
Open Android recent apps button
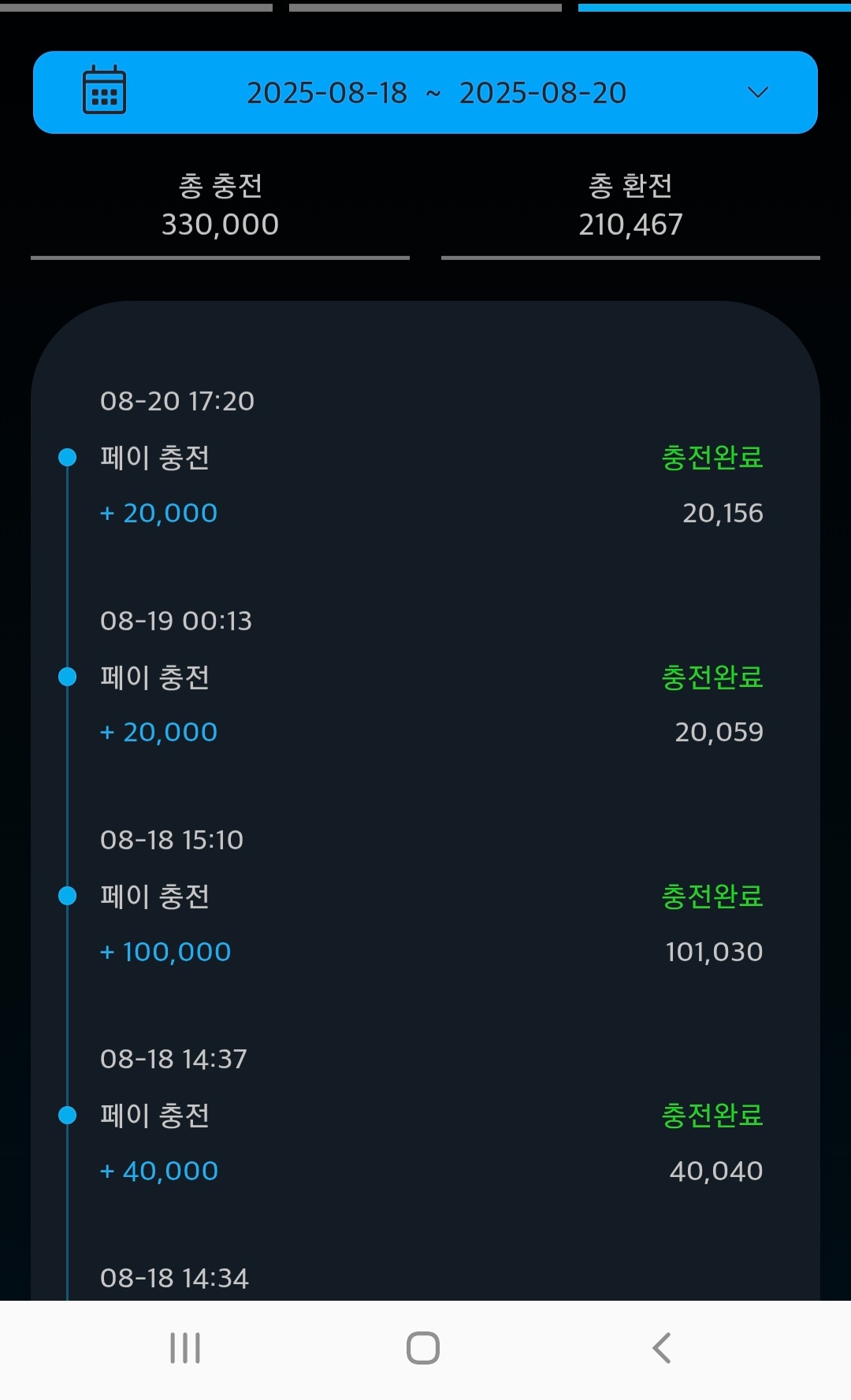[x=185, y=1348]
